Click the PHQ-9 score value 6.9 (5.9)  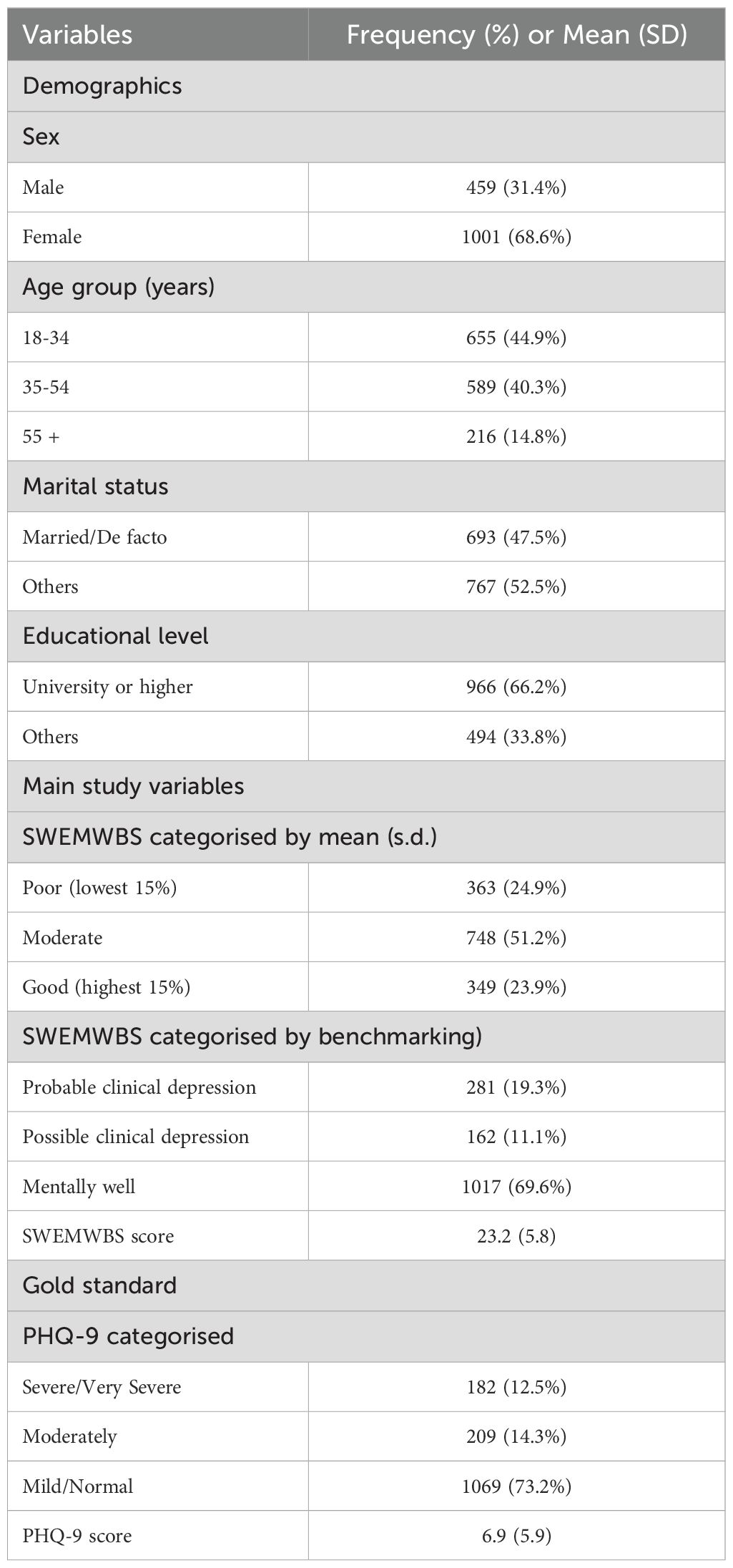517,1536
